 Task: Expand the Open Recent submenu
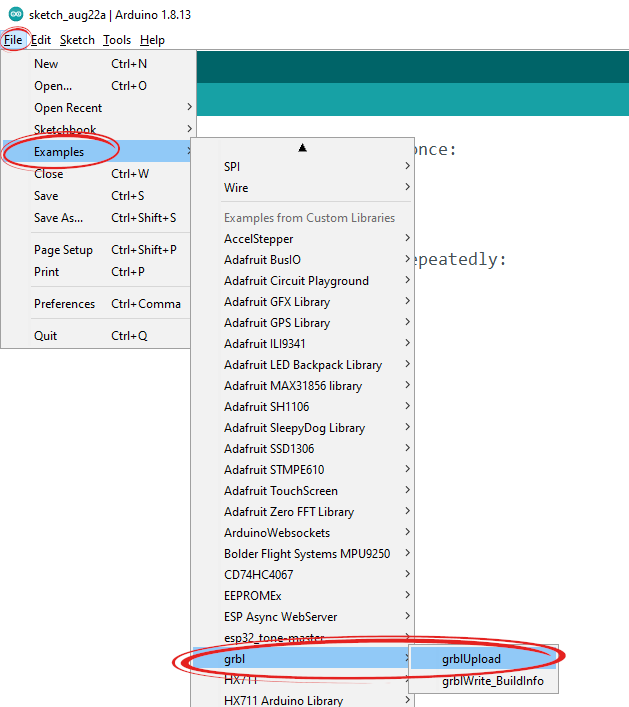96,108
